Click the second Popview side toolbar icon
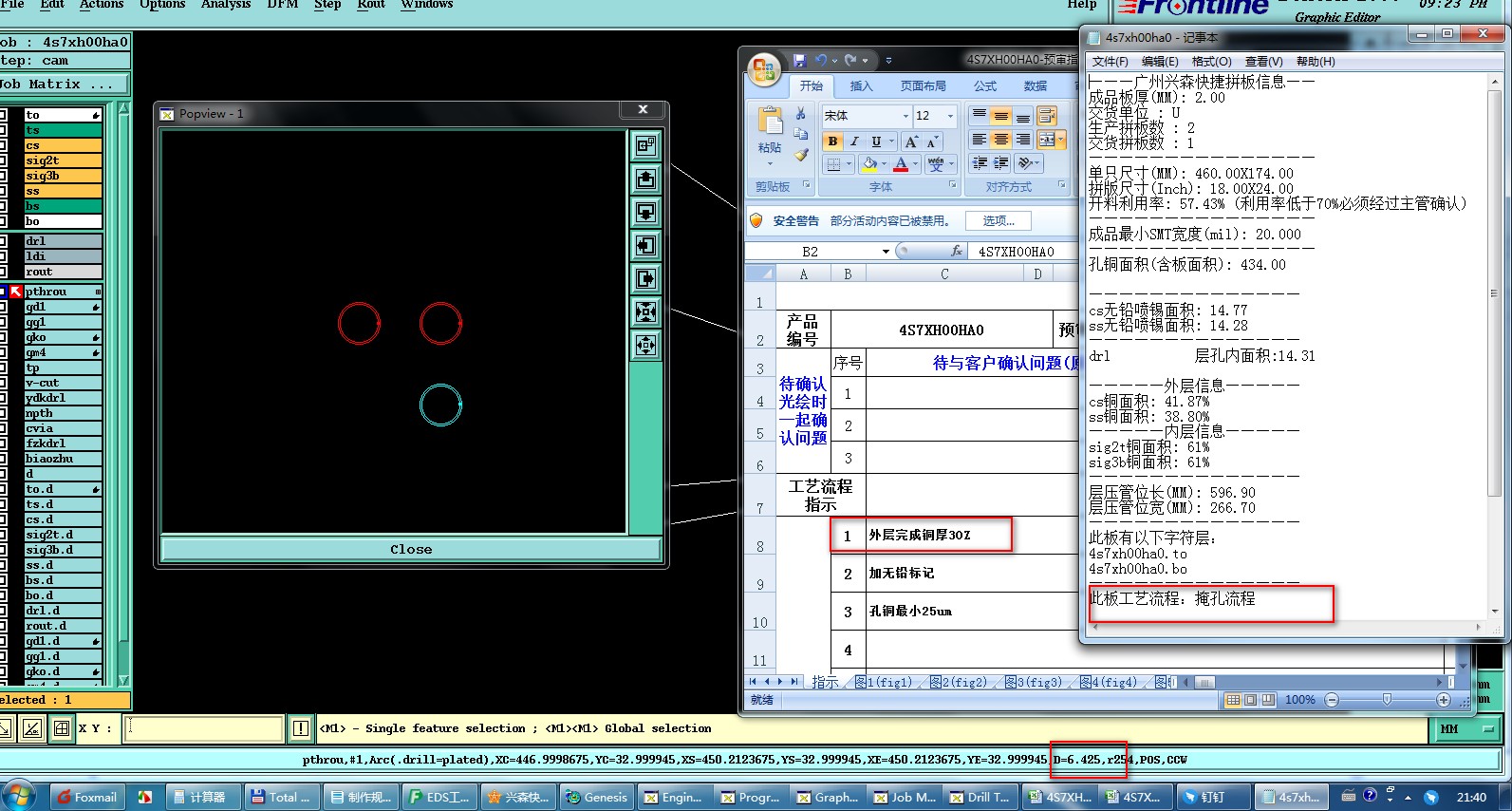The width and height of the screenshot is (1512, 811). (645, 179)
